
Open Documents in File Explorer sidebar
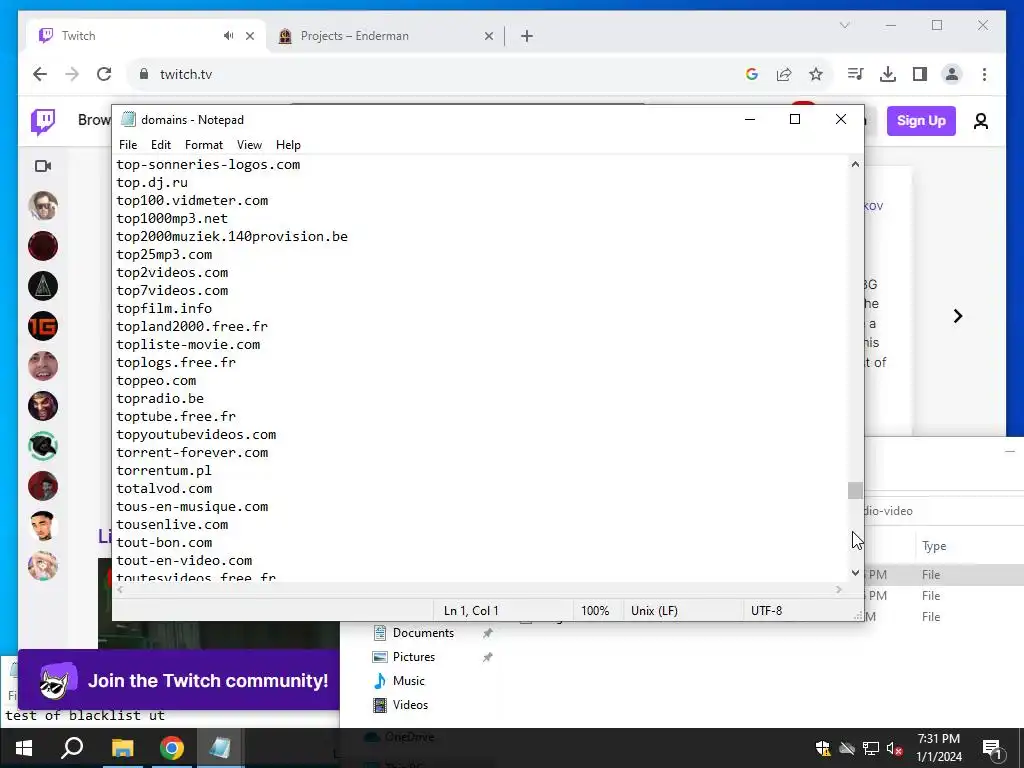[x=423, y=633]
